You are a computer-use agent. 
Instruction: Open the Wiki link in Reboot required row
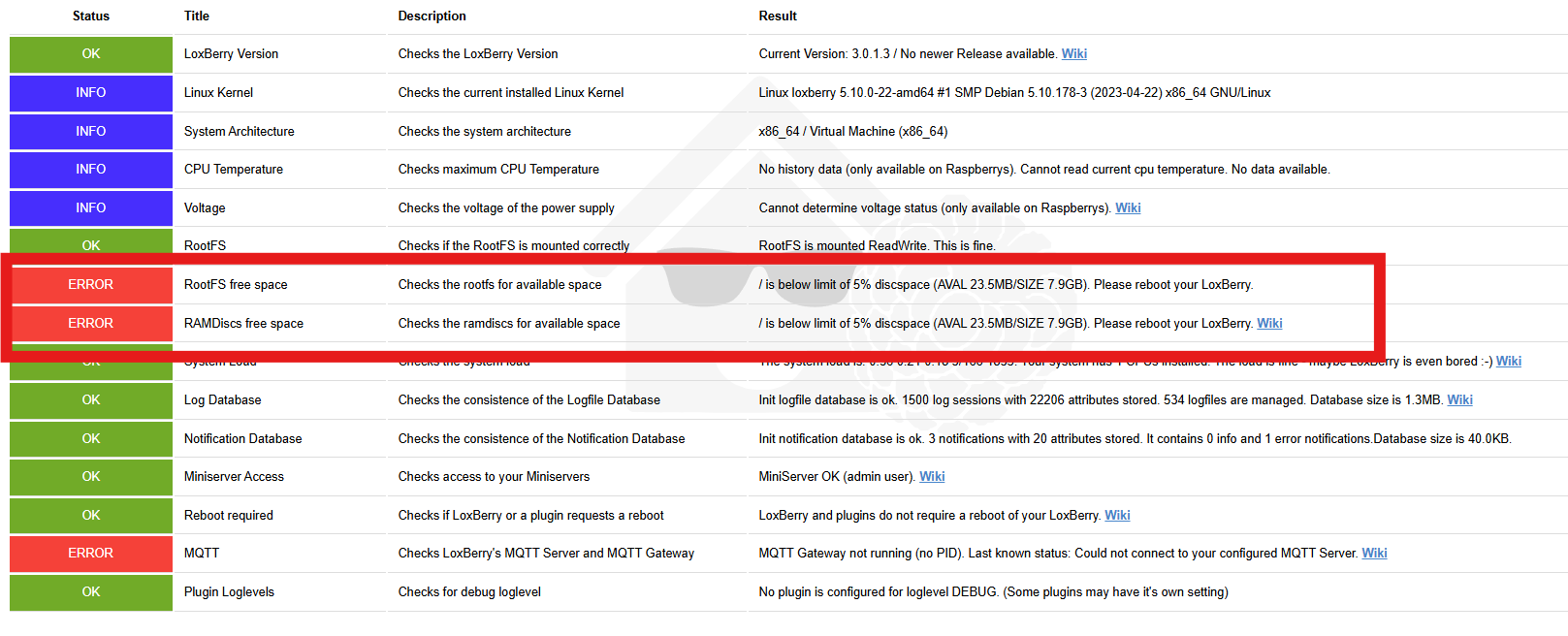1117,516
